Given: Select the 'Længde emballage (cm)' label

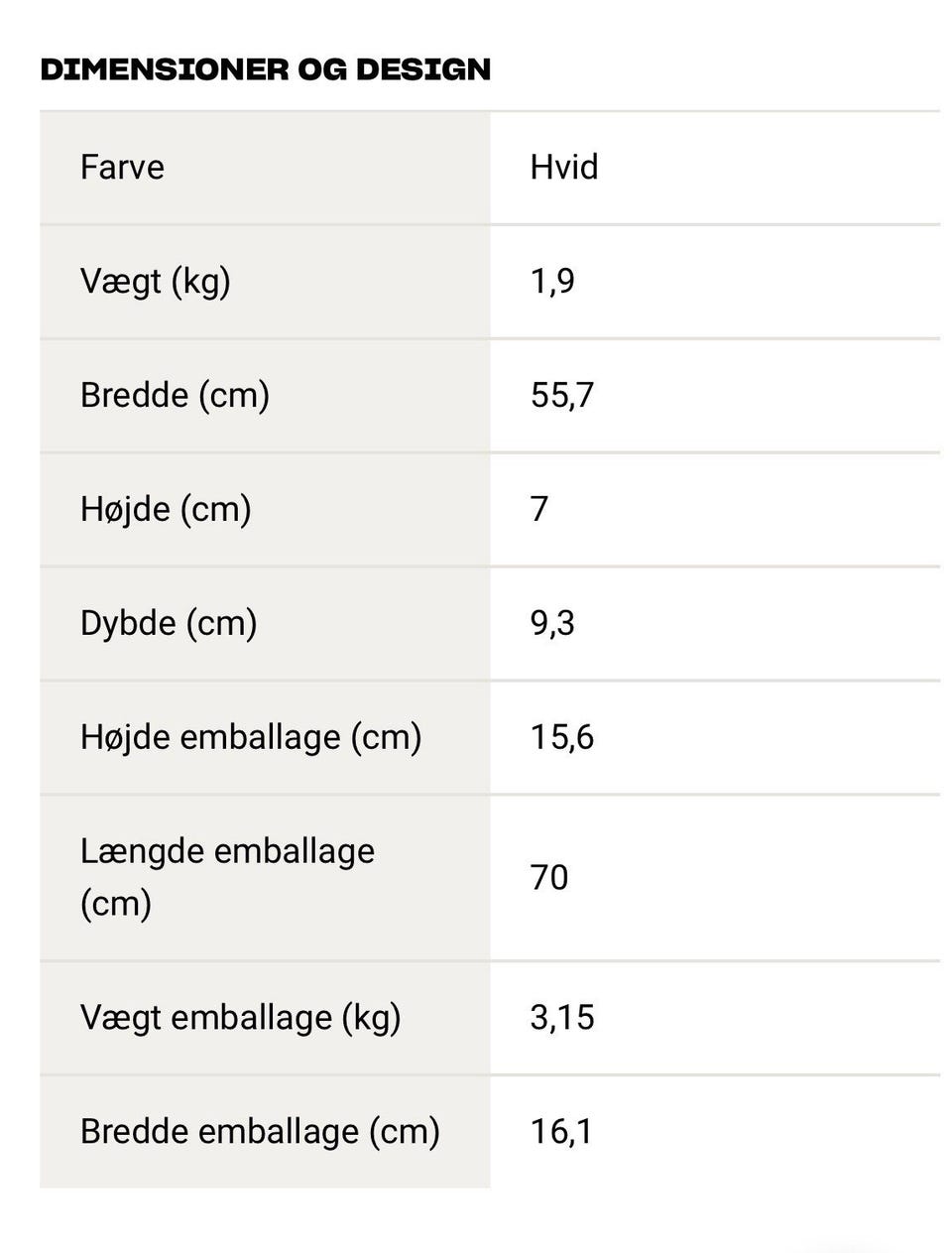Looking at the screenshot, I should coord(227,877).
